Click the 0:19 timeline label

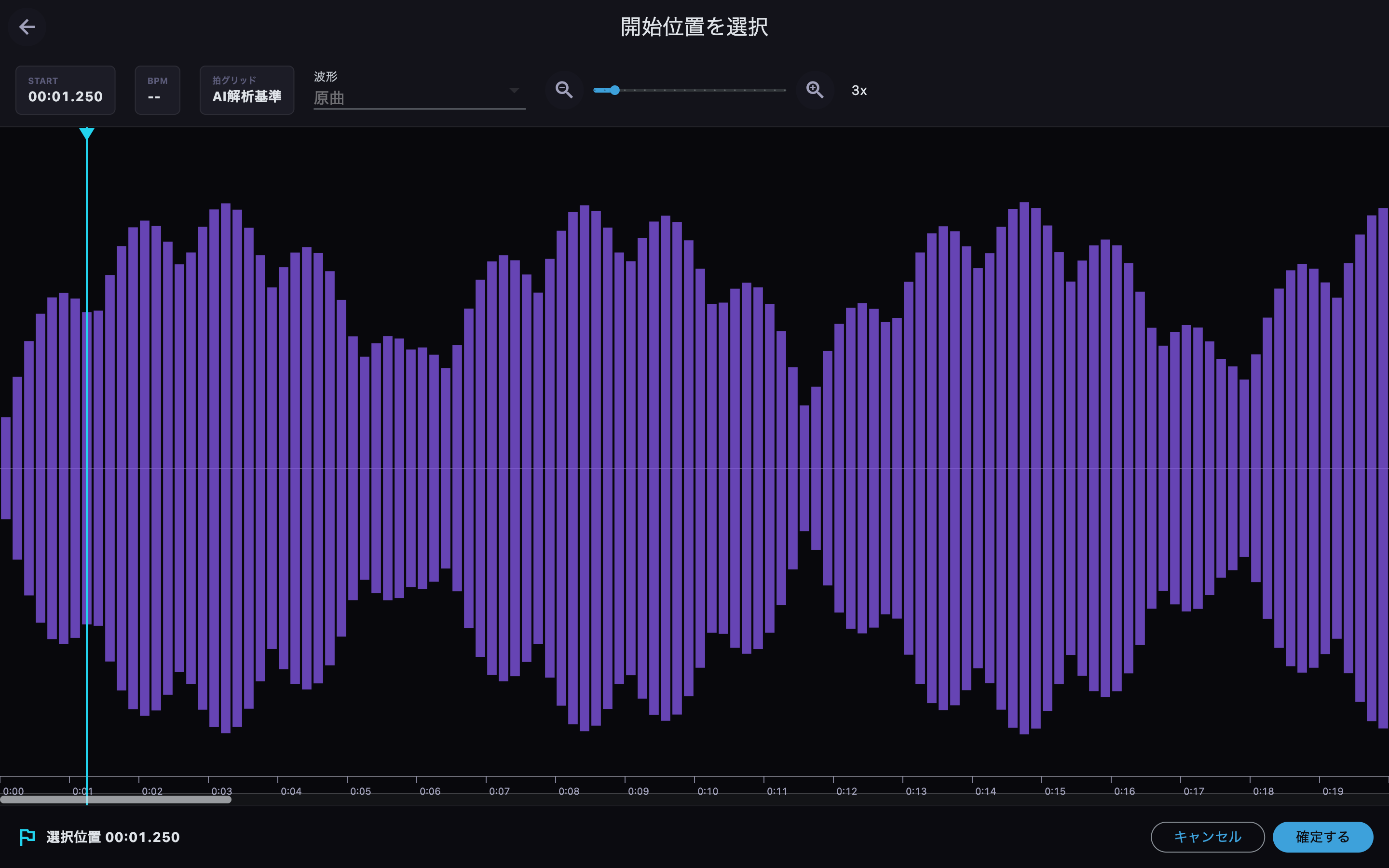coord(1333,791)
